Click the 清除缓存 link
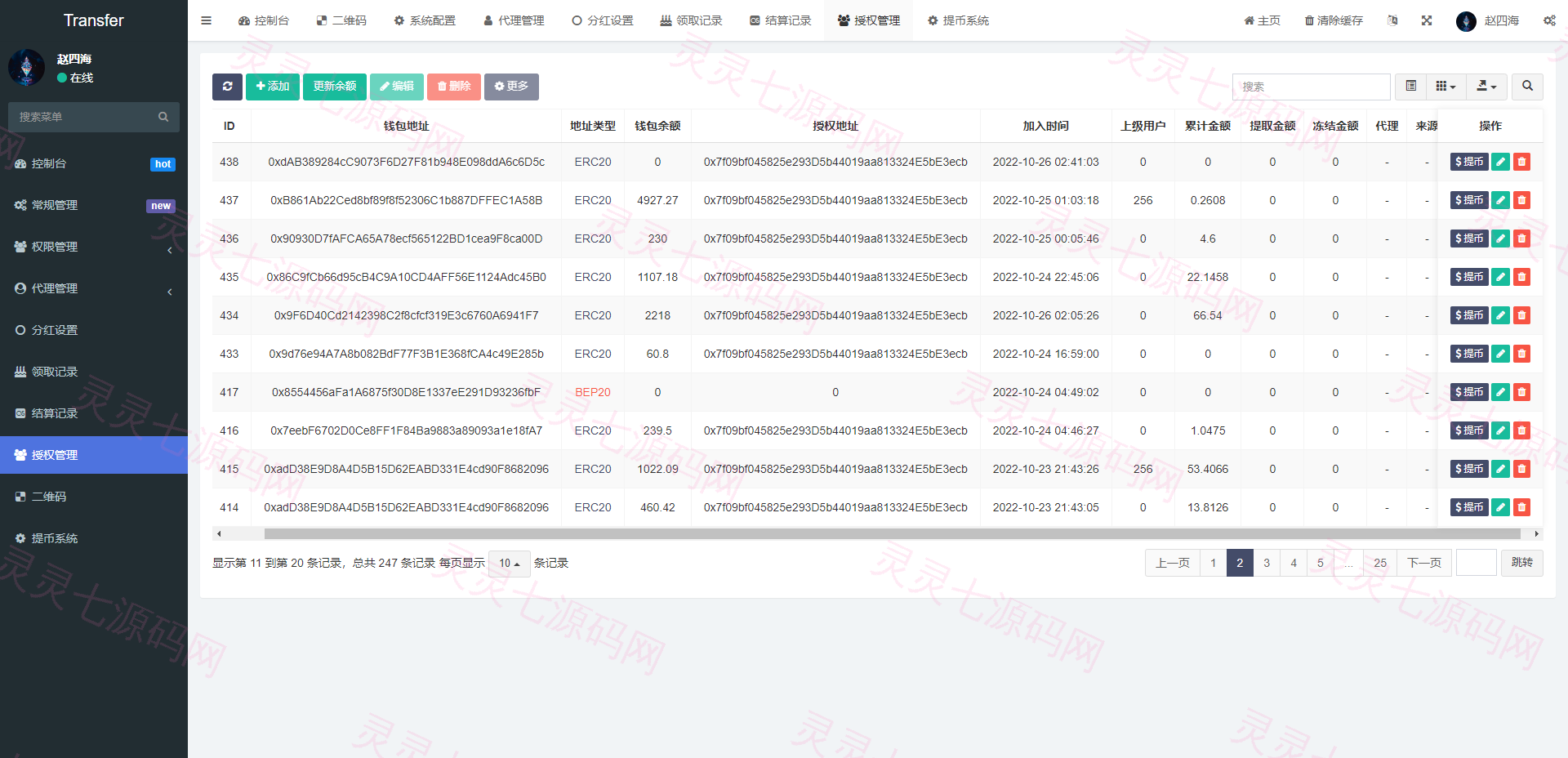The height and width of the screenshot is (758, 1568). click(1334, 20)
